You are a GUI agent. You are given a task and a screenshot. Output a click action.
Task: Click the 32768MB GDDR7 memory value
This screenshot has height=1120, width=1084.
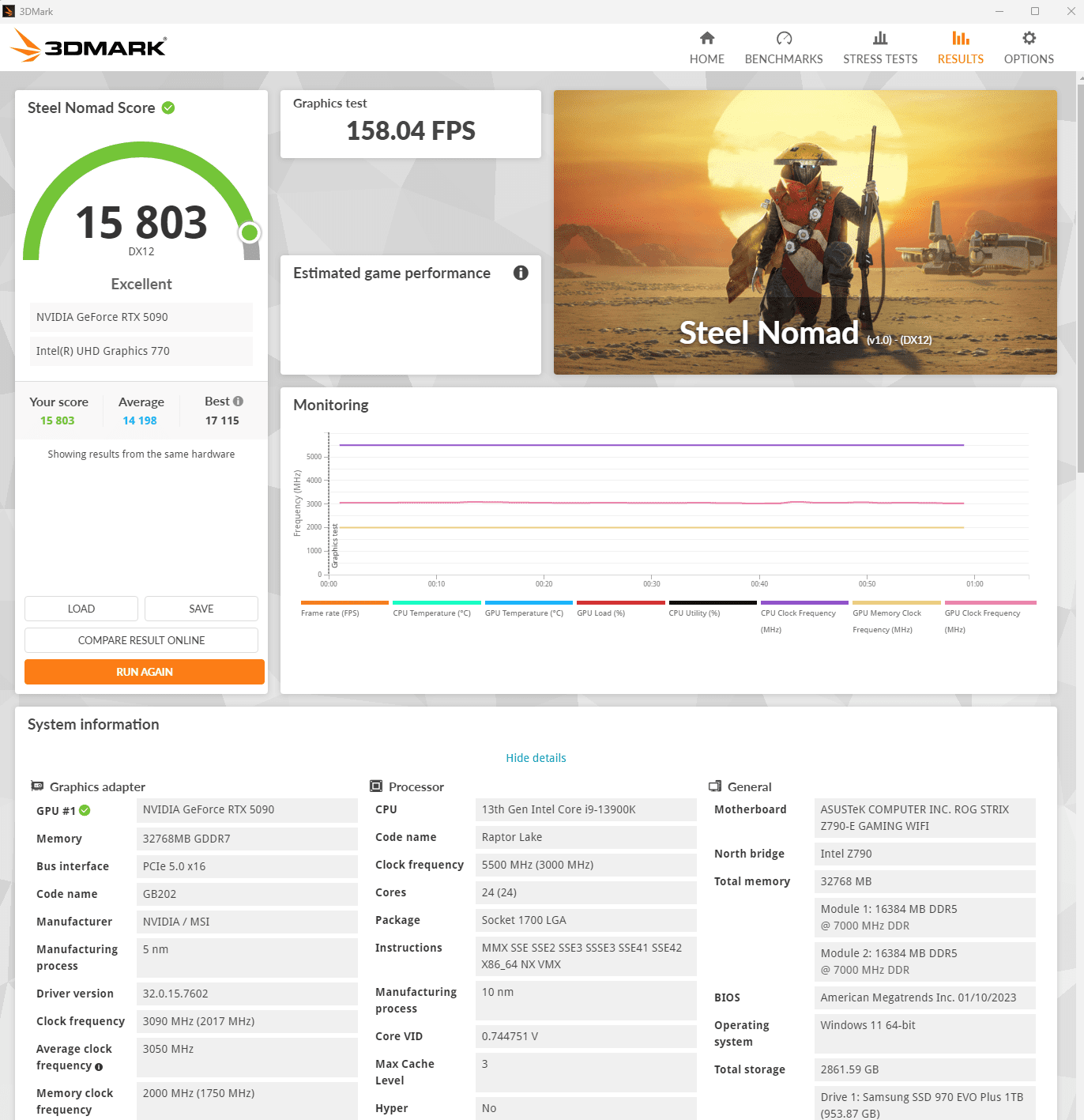point(247,839)
